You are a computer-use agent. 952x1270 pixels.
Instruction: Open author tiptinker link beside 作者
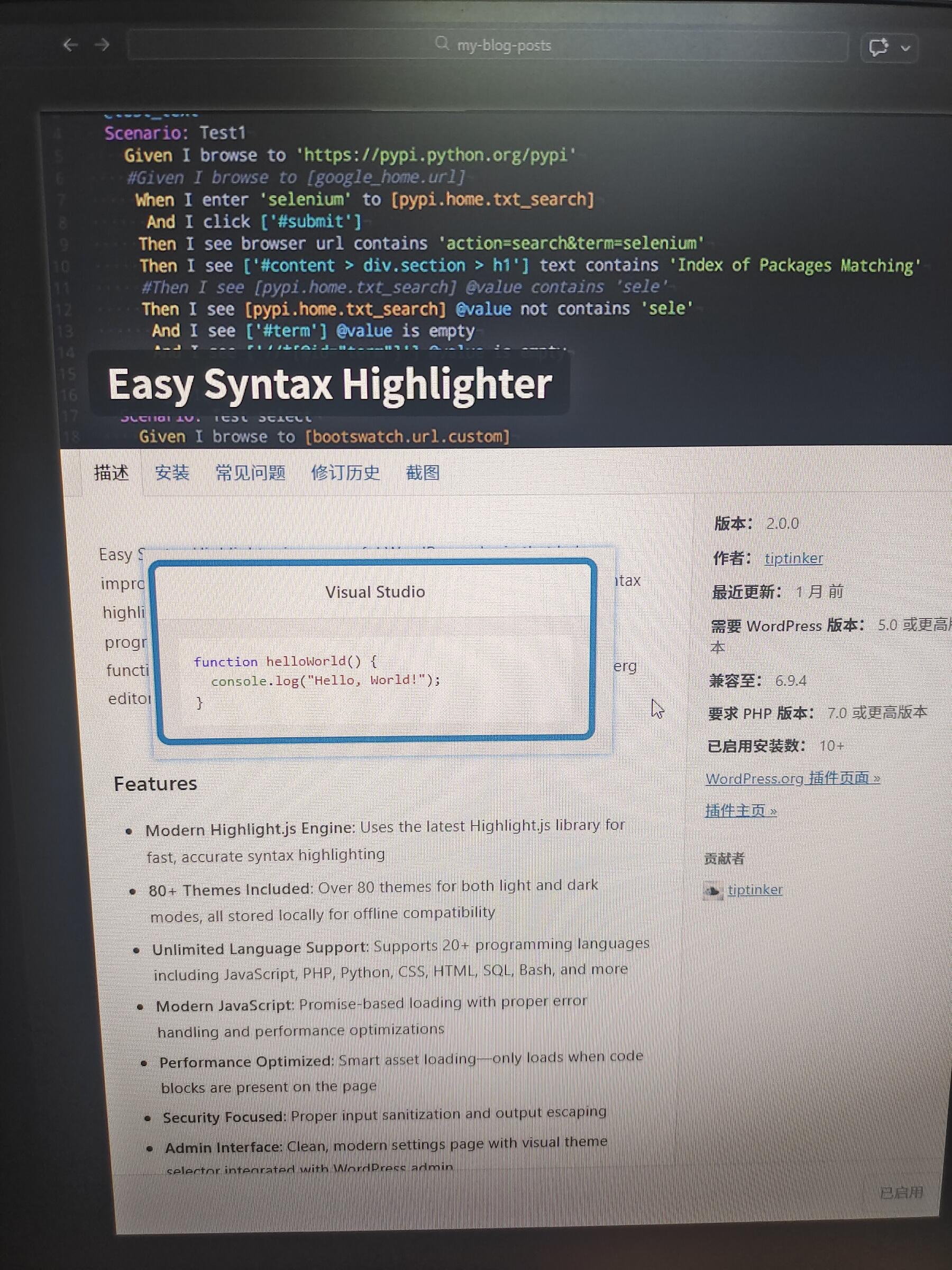(x=793, y=558)
